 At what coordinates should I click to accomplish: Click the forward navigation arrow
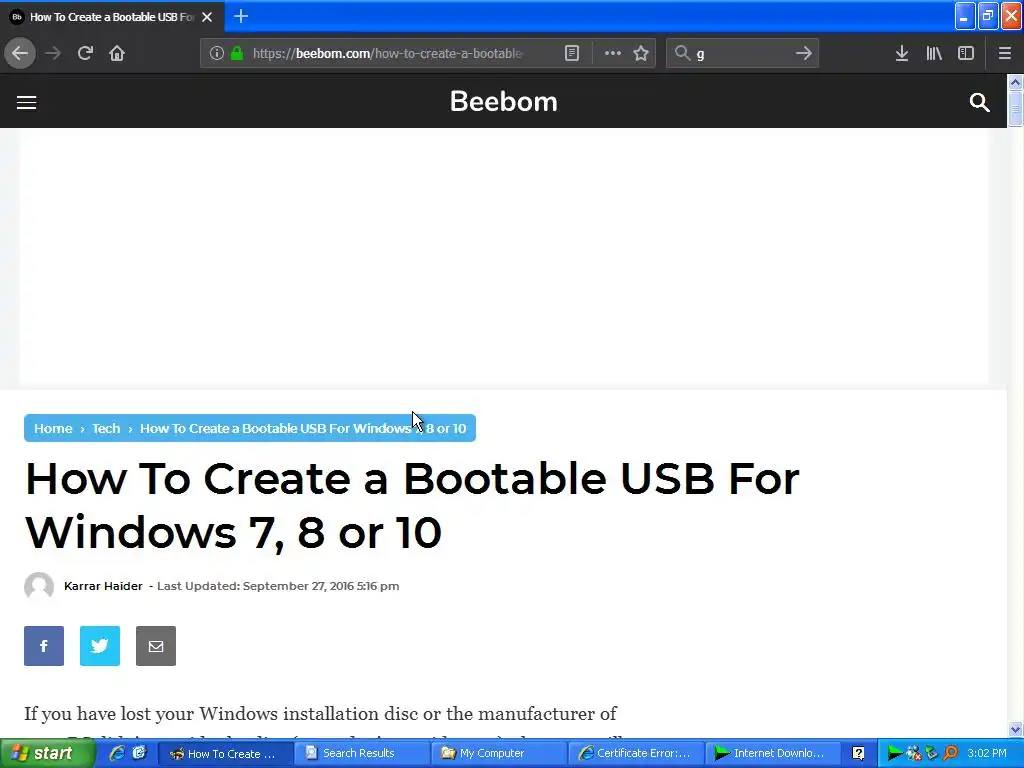(x=53, y=53)
